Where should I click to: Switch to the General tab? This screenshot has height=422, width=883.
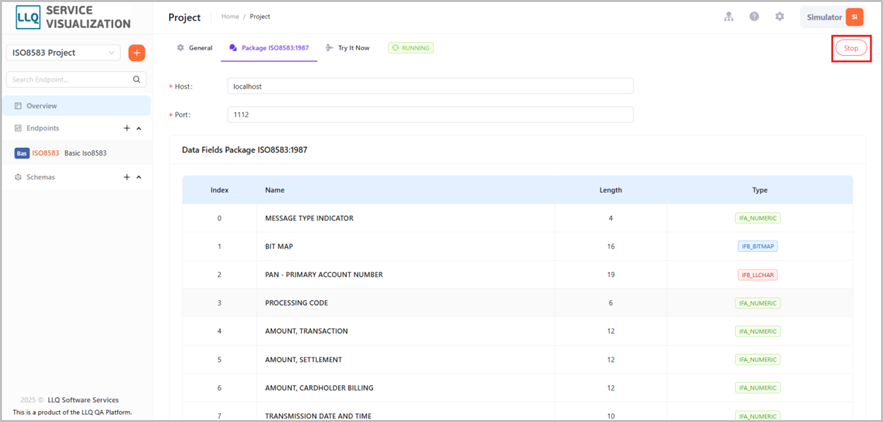tap(194, 48)
